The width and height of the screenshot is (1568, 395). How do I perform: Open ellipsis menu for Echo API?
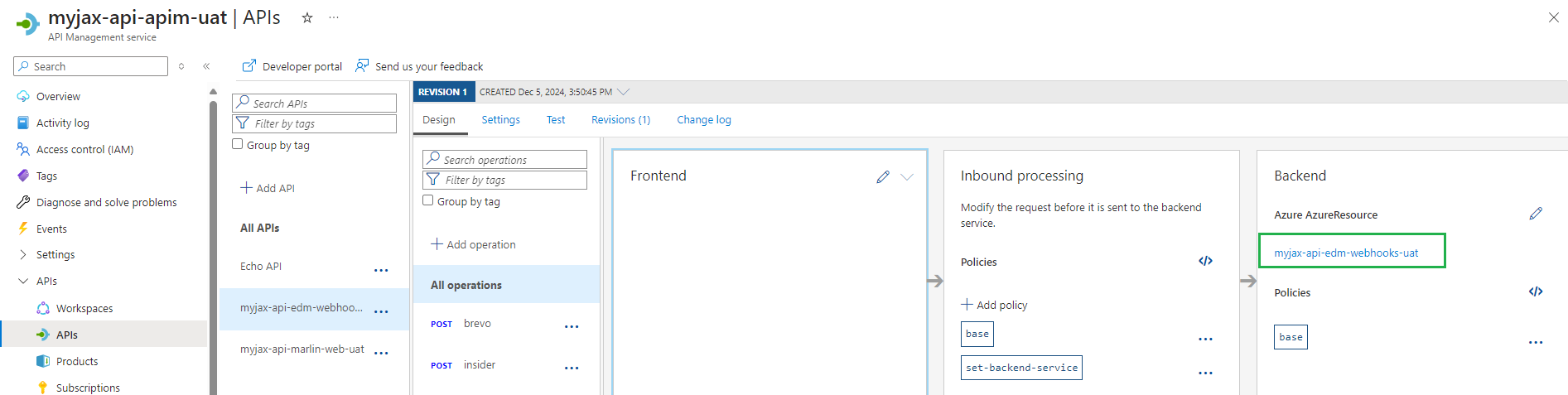tap(381, 270)
